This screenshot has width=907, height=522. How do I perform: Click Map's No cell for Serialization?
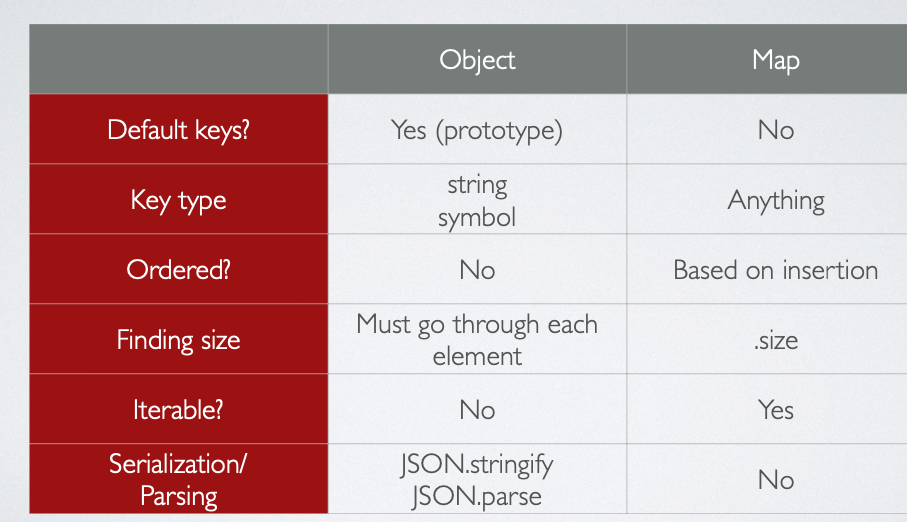tap(767, 479)
